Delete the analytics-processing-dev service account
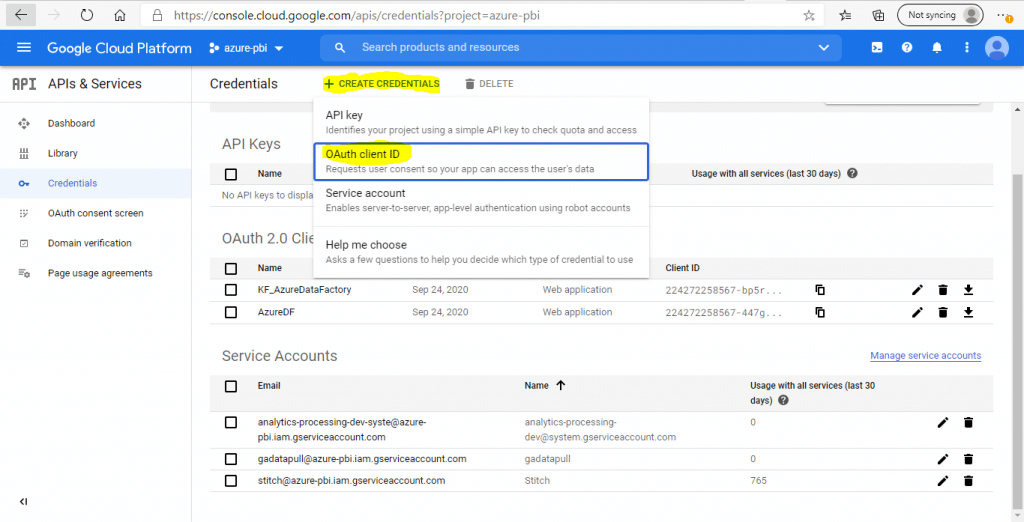Viewport: 1024px width, 522px height. tap(968, 423)
